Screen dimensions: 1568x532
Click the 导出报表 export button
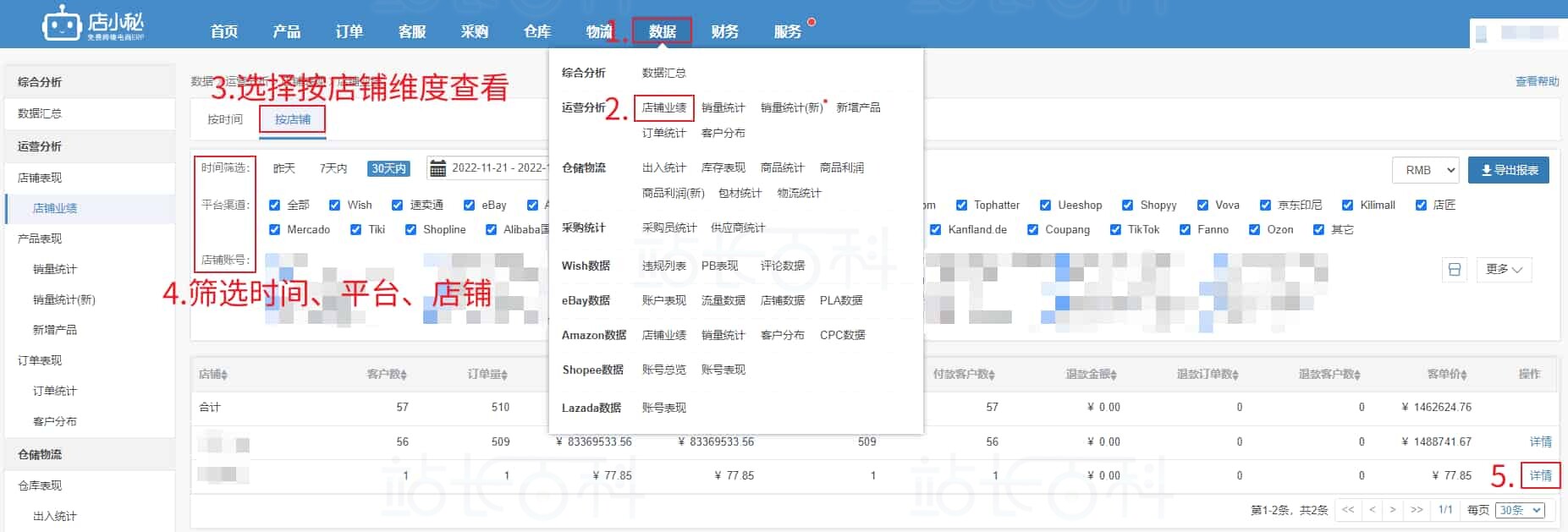[x=1509, y=170]
